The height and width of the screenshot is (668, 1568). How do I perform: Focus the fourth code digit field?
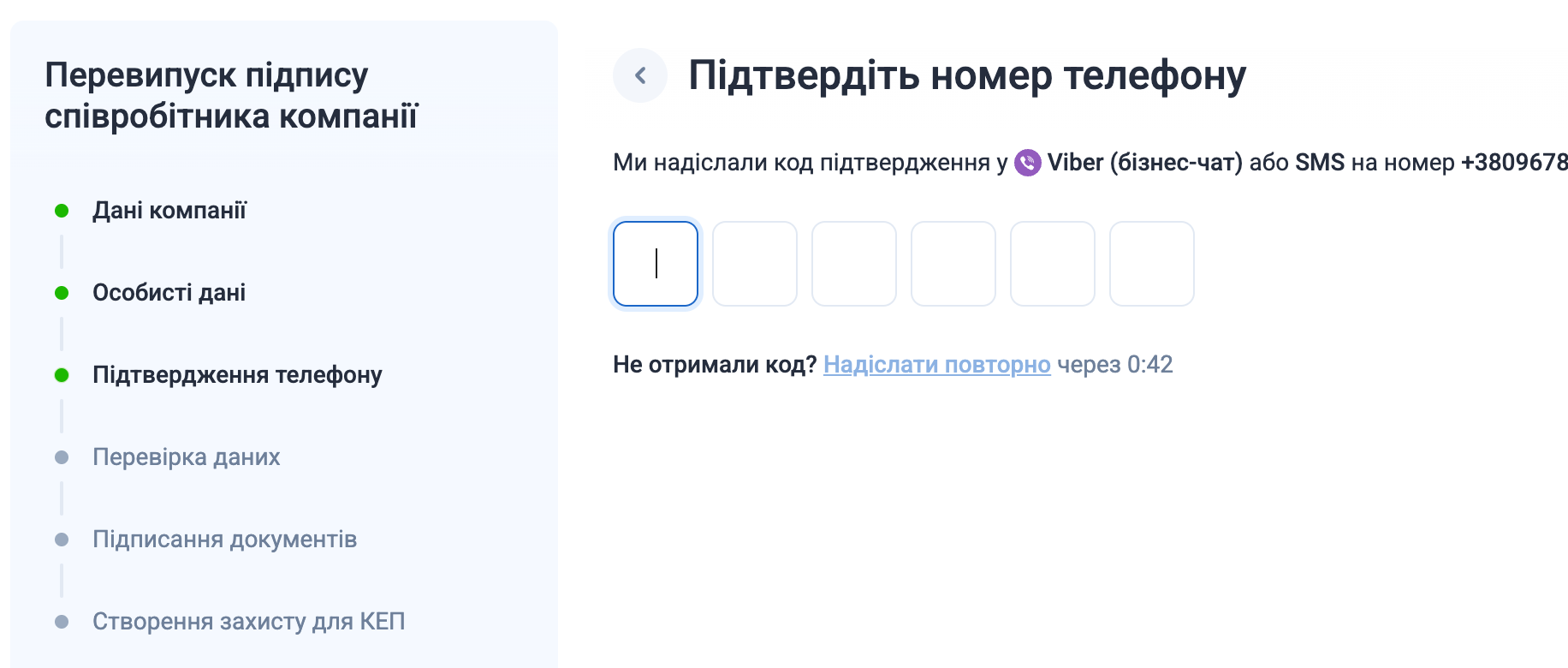[953, 264]
